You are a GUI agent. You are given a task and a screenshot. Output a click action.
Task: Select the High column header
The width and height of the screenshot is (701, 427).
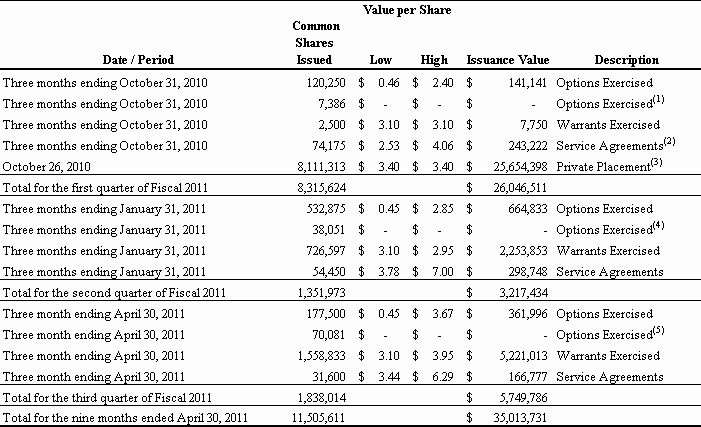pyautogui.click(x=434, y=60)
